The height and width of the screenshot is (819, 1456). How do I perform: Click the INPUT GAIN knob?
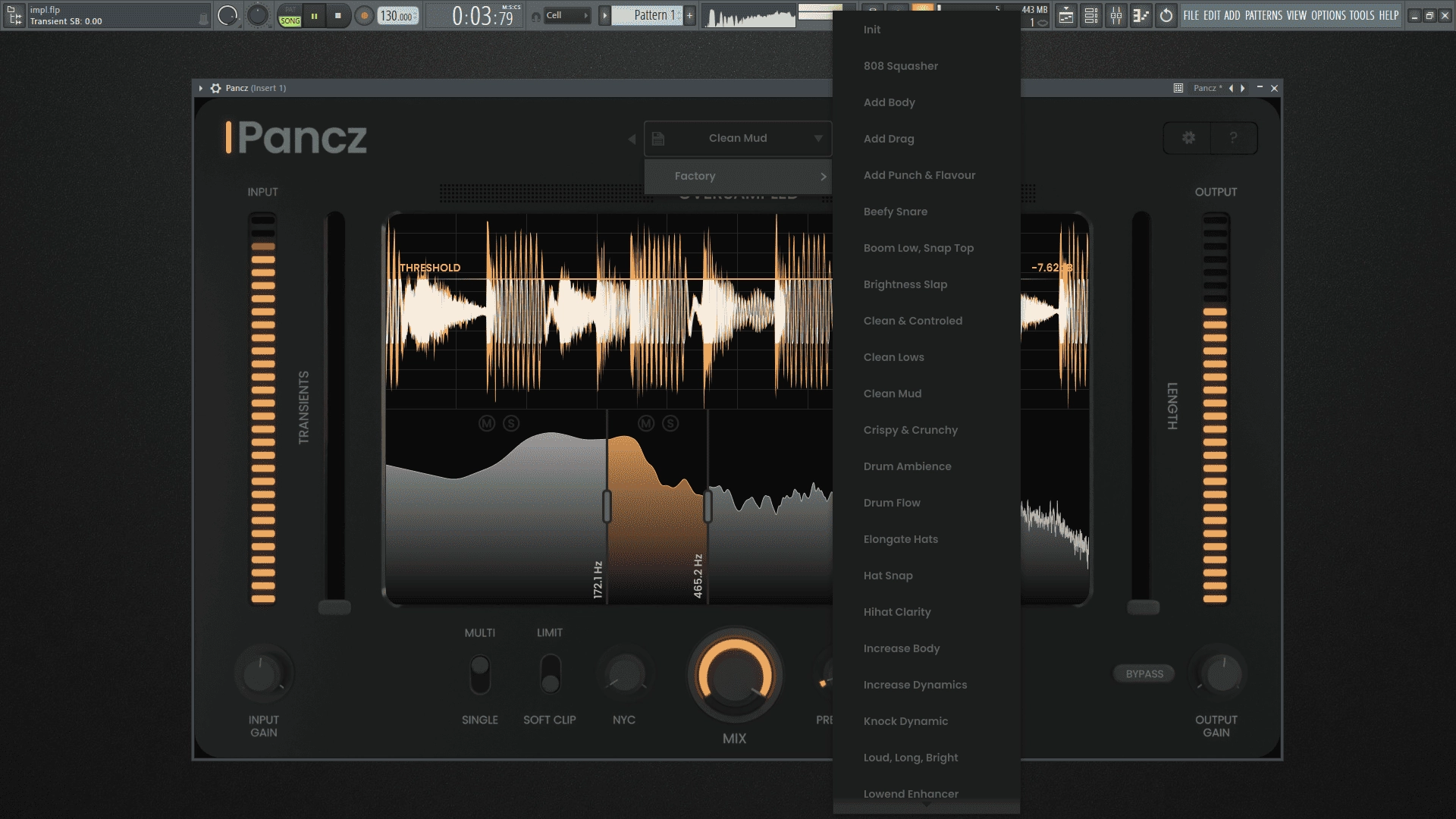click(x=263, y=674)
